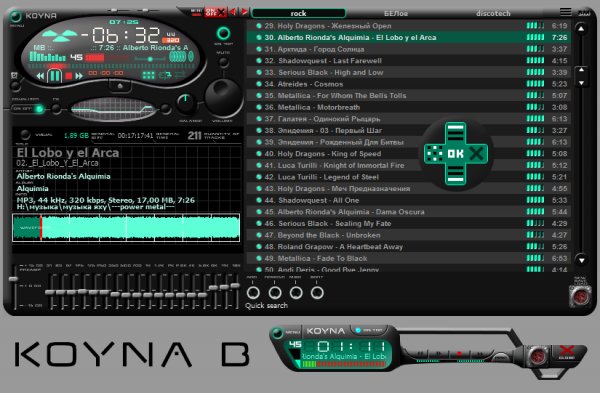Select 47. Beyond the Black - Unbroken

[408, 235]
